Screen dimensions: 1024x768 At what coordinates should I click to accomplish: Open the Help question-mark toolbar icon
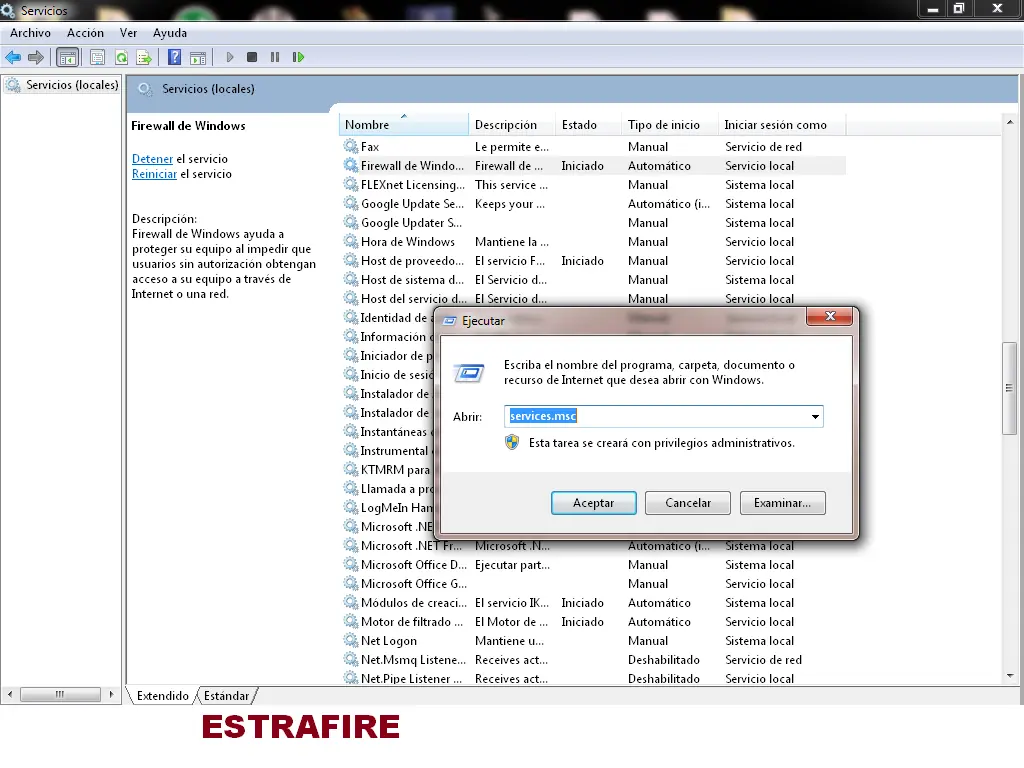tap(174, 57)
